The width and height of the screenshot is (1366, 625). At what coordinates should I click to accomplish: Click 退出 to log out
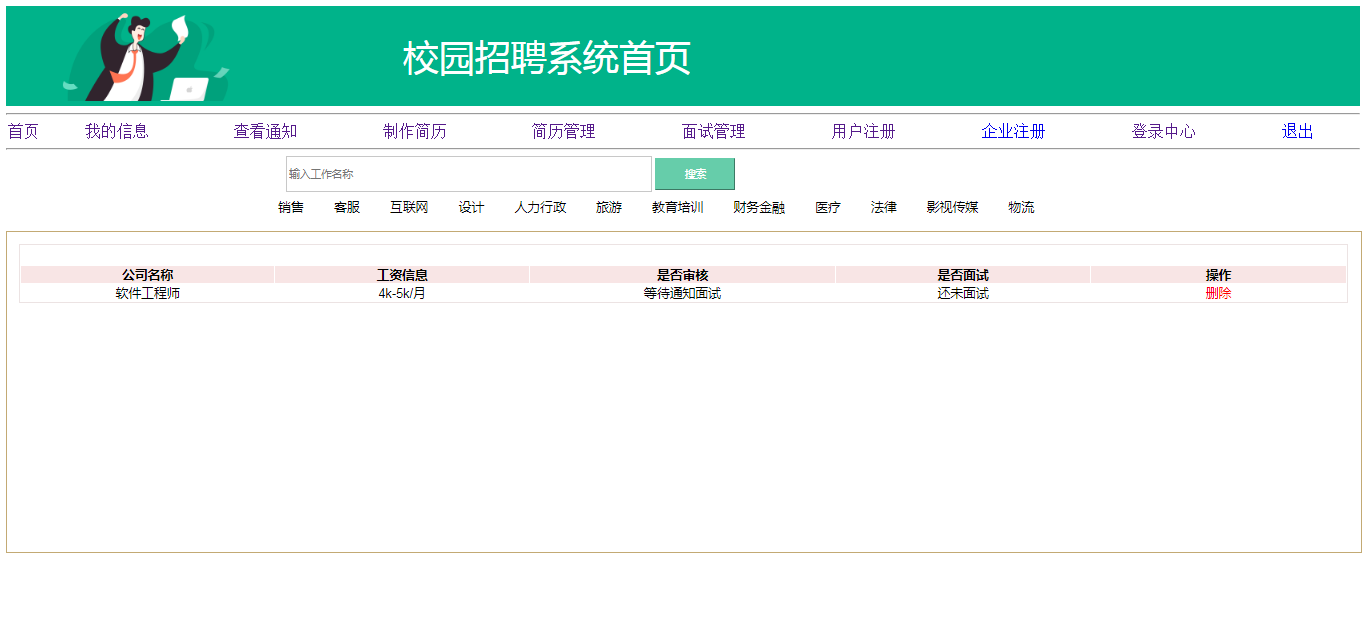pos(1297,132)
